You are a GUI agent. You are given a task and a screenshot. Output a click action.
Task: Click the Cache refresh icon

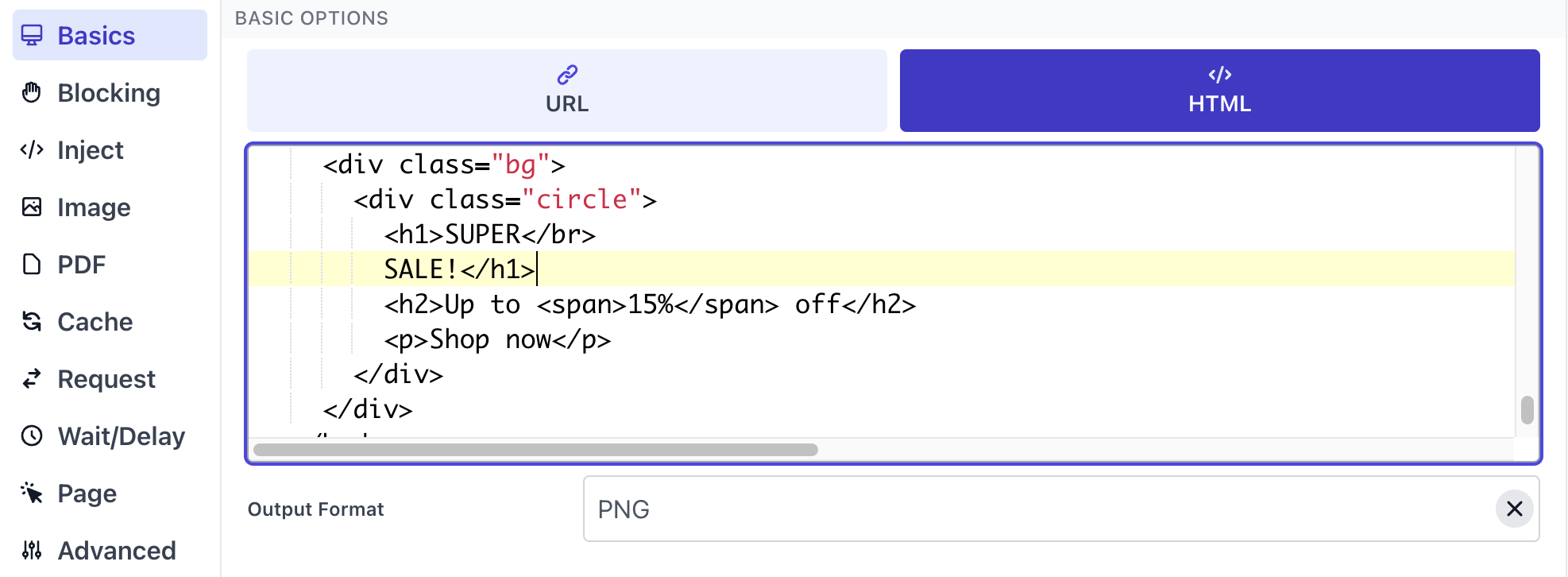tap(32, 321)
